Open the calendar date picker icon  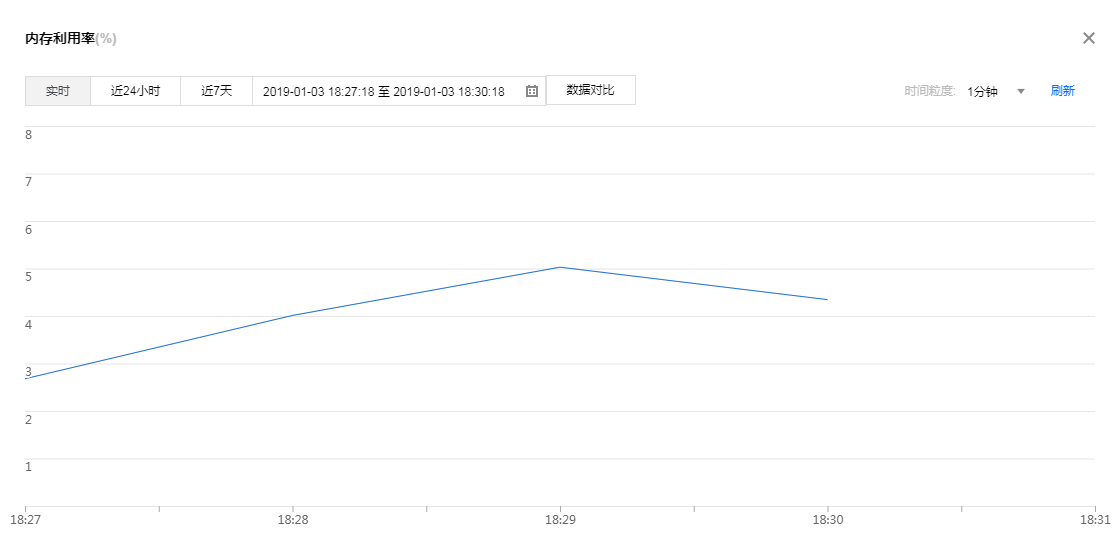pyautogui.click(x=532, y=91)
